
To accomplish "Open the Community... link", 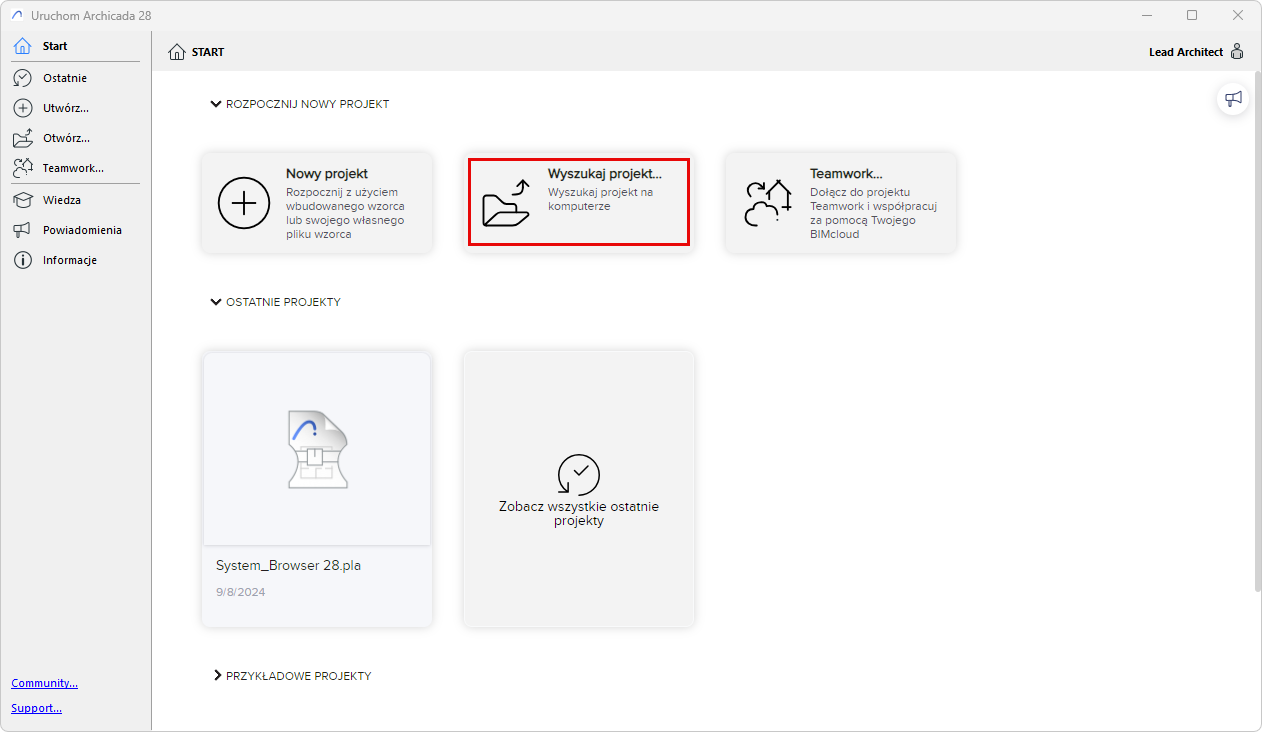I will (x=45, y=683).
